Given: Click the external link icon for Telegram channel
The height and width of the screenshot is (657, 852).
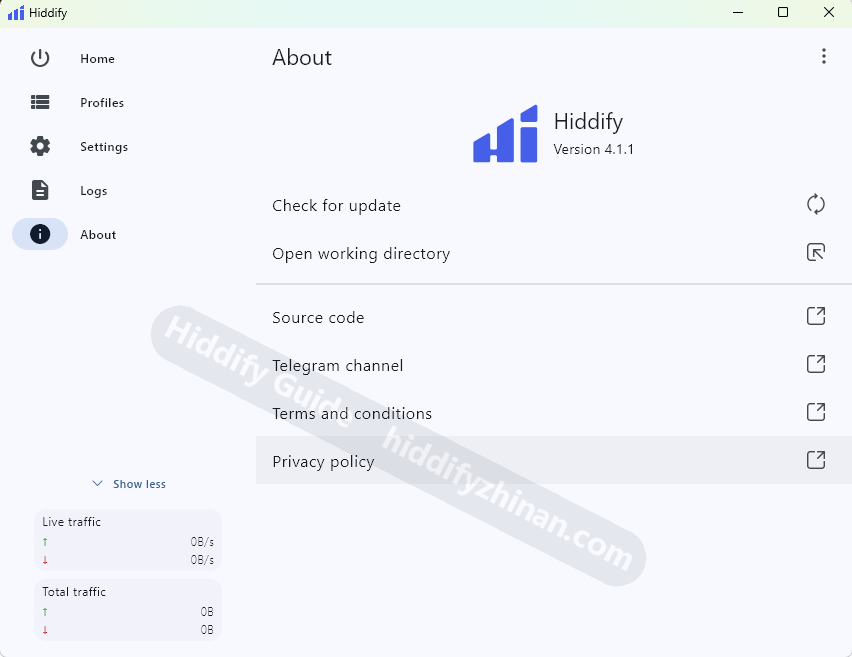Looking at the screenshot, I should [816, 364].
